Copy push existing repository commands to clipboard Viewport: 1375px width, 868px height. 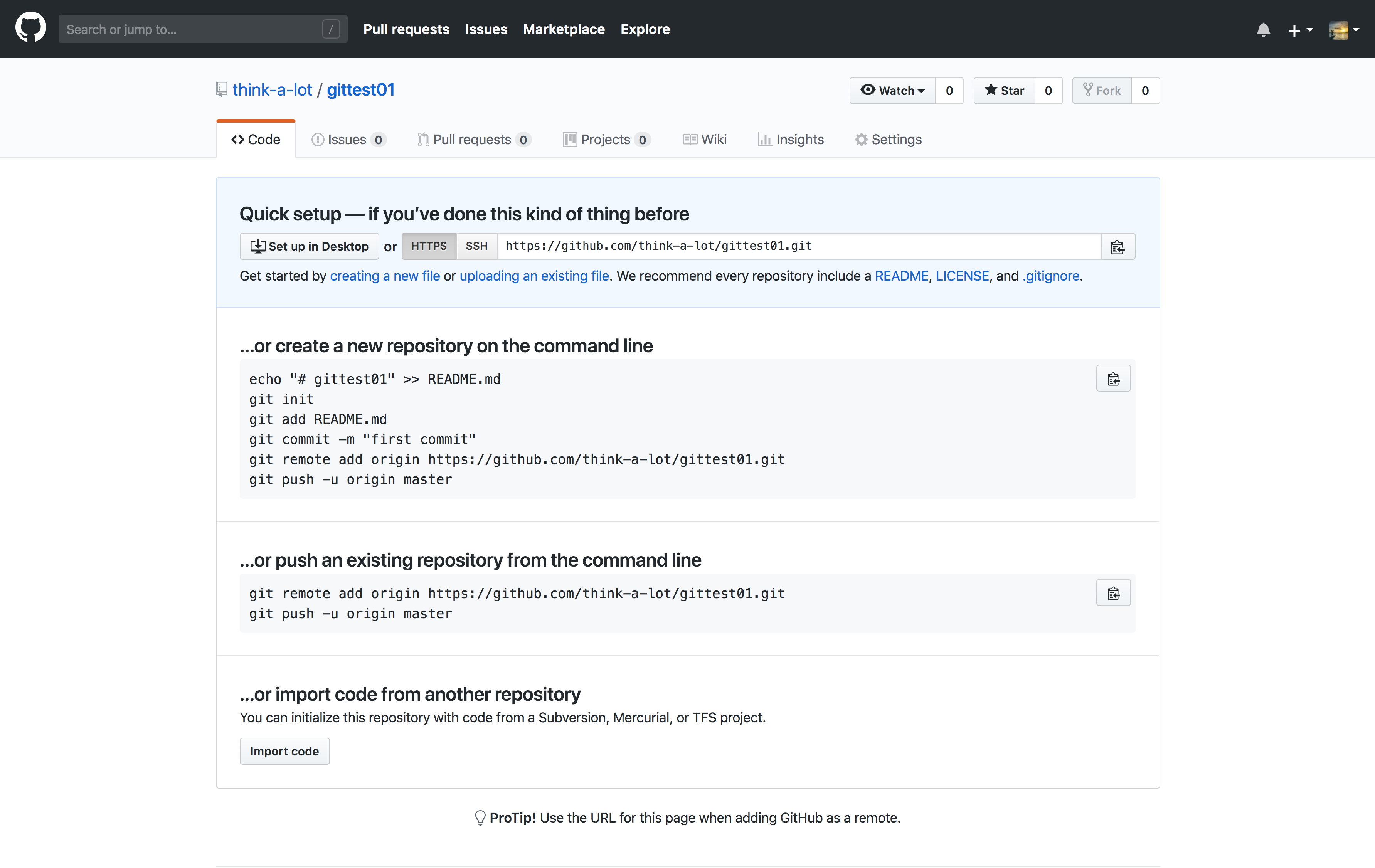click(1114, 593)
